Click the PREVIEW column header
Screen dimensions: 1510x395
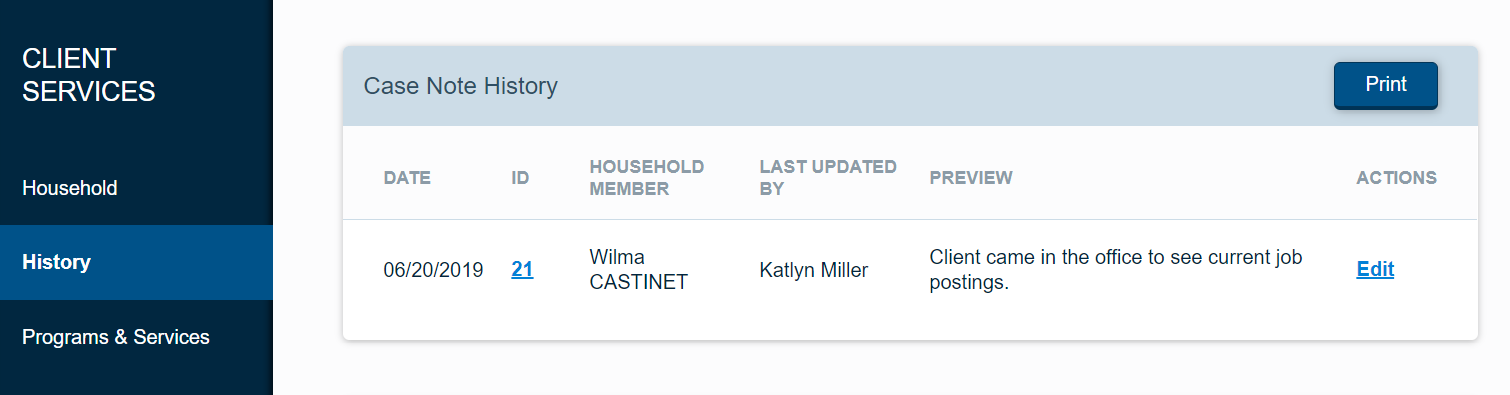click(971, 178)
